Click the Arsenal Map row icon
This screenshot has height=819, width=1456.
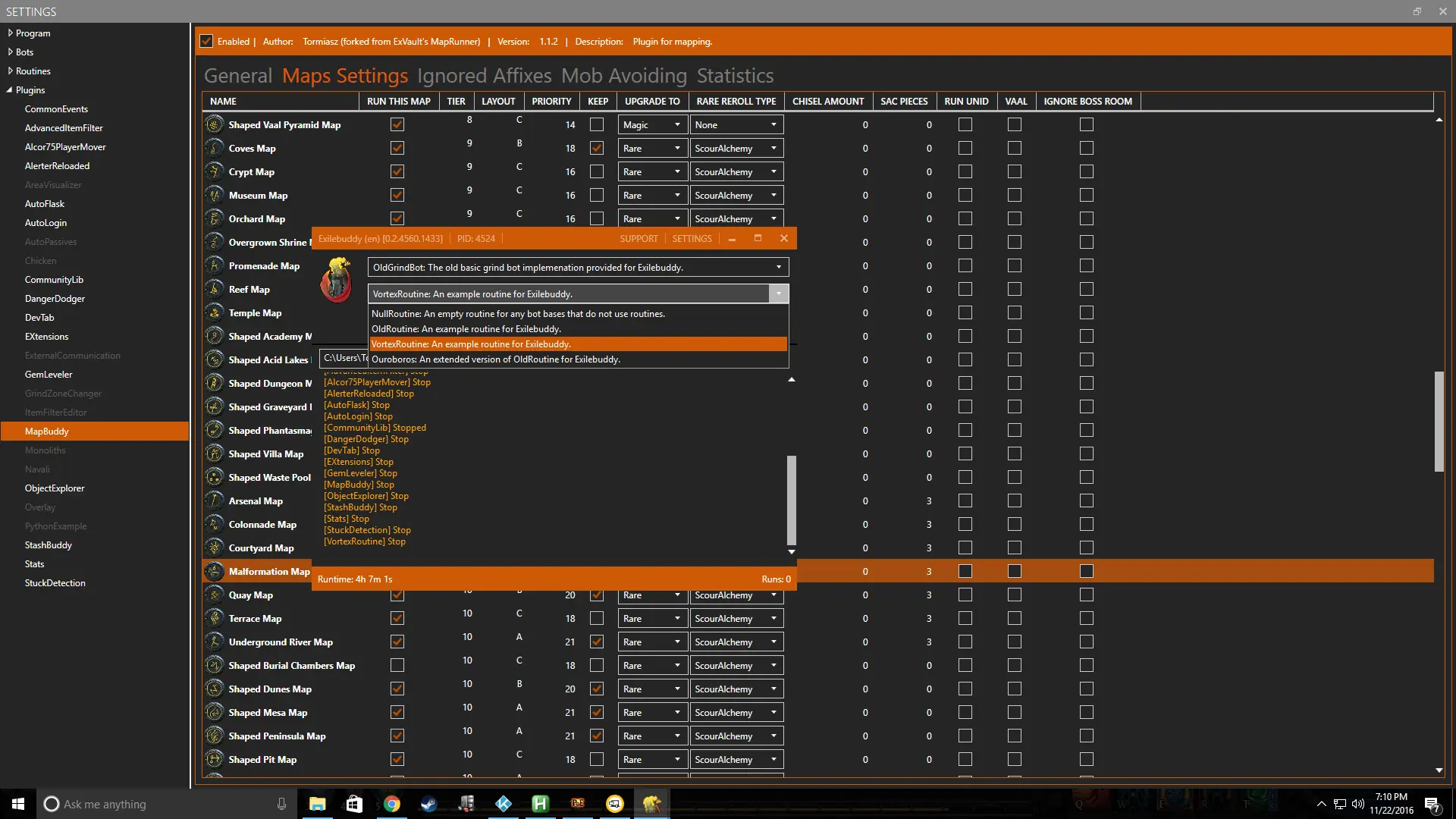click(215, 500)
